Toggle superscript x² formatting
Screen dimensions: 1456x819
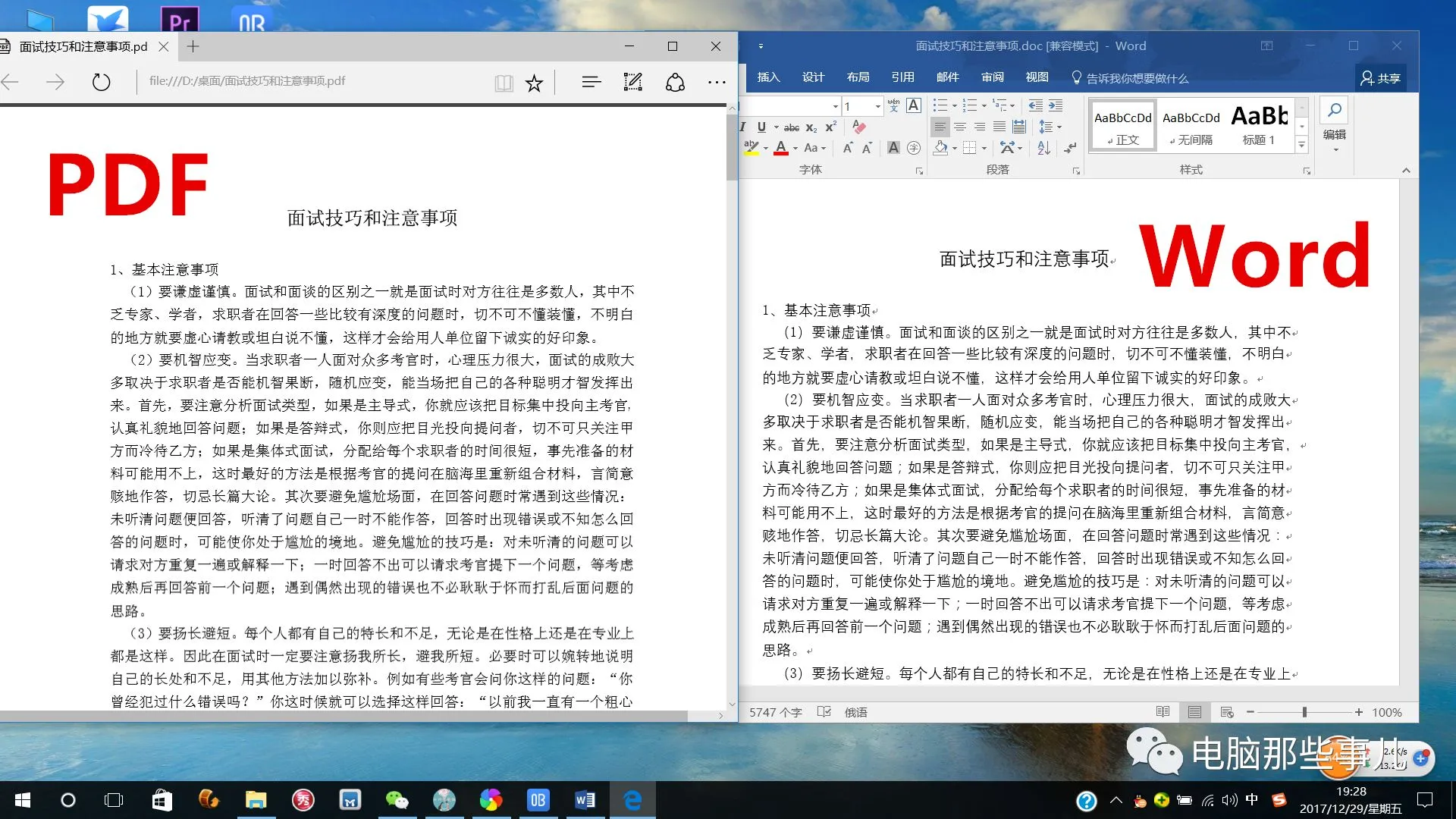(831, 127)
